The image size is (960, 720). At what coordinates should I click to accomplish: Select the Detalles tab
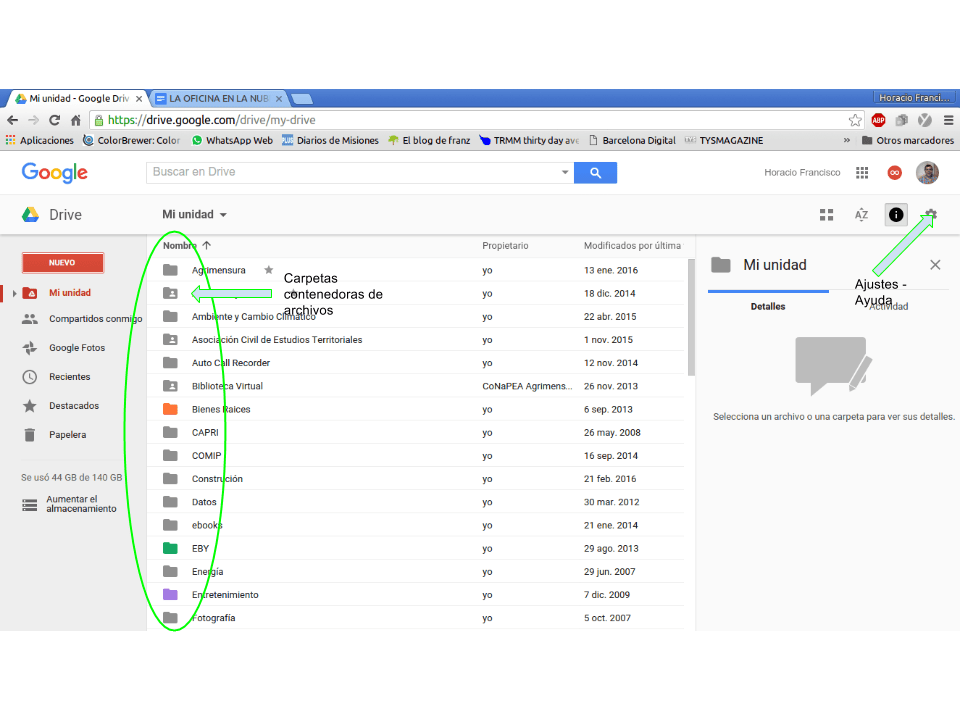[x=768, y=306]
